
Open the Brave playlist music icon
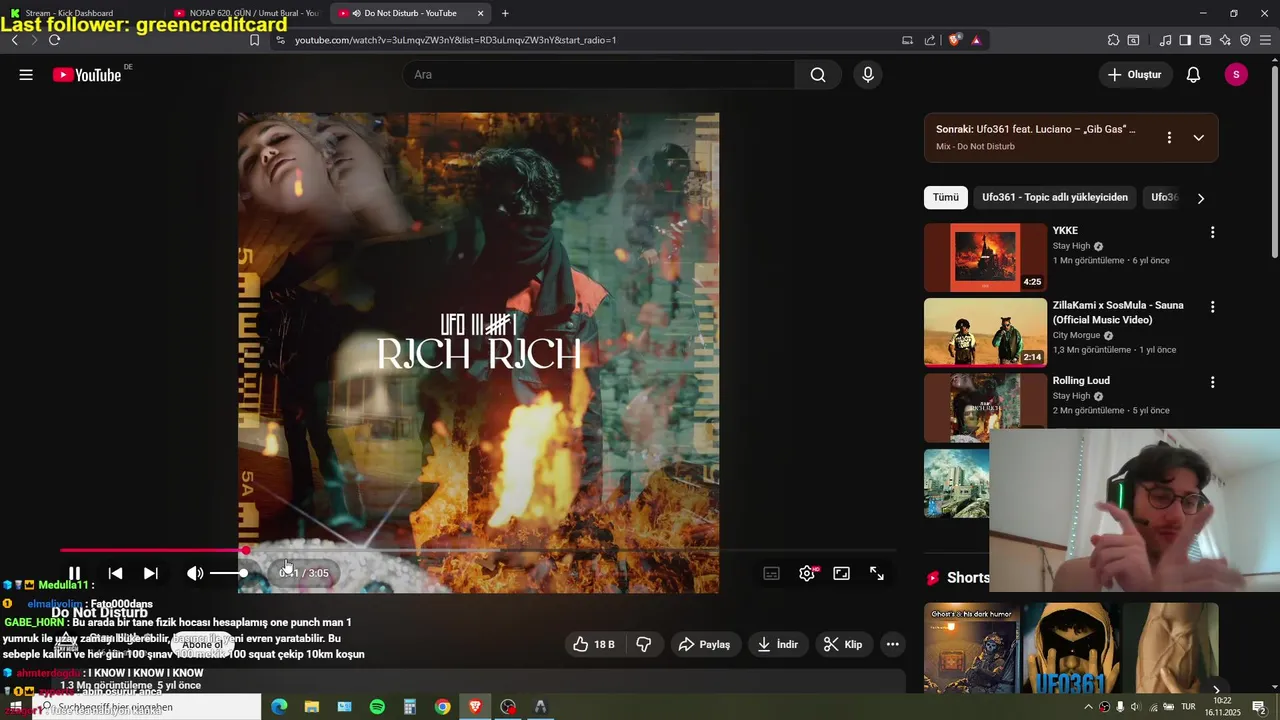[x=1165, y=40]
